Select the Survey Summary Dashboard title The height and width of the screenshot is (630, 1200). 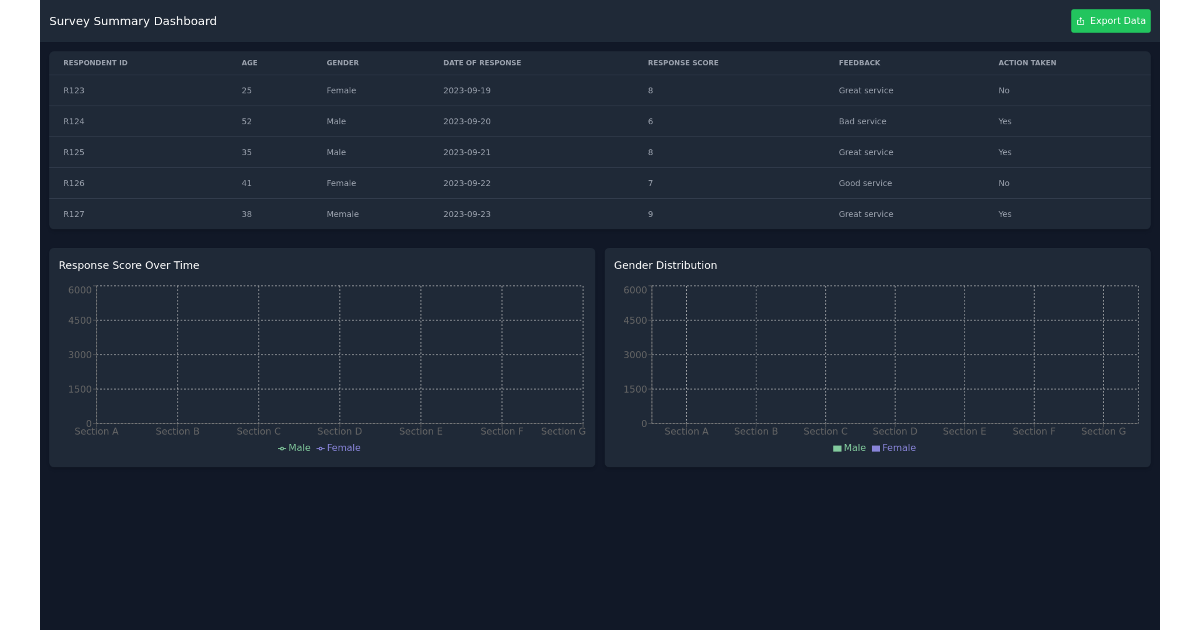click(x=133, y=21)
